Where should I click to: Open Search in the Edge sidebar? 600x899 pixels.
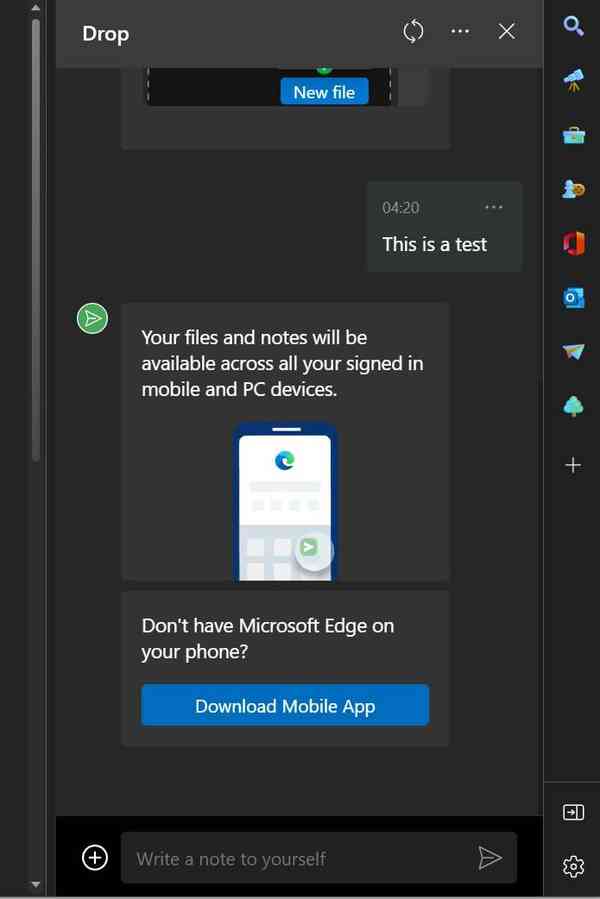pos(573,26)
